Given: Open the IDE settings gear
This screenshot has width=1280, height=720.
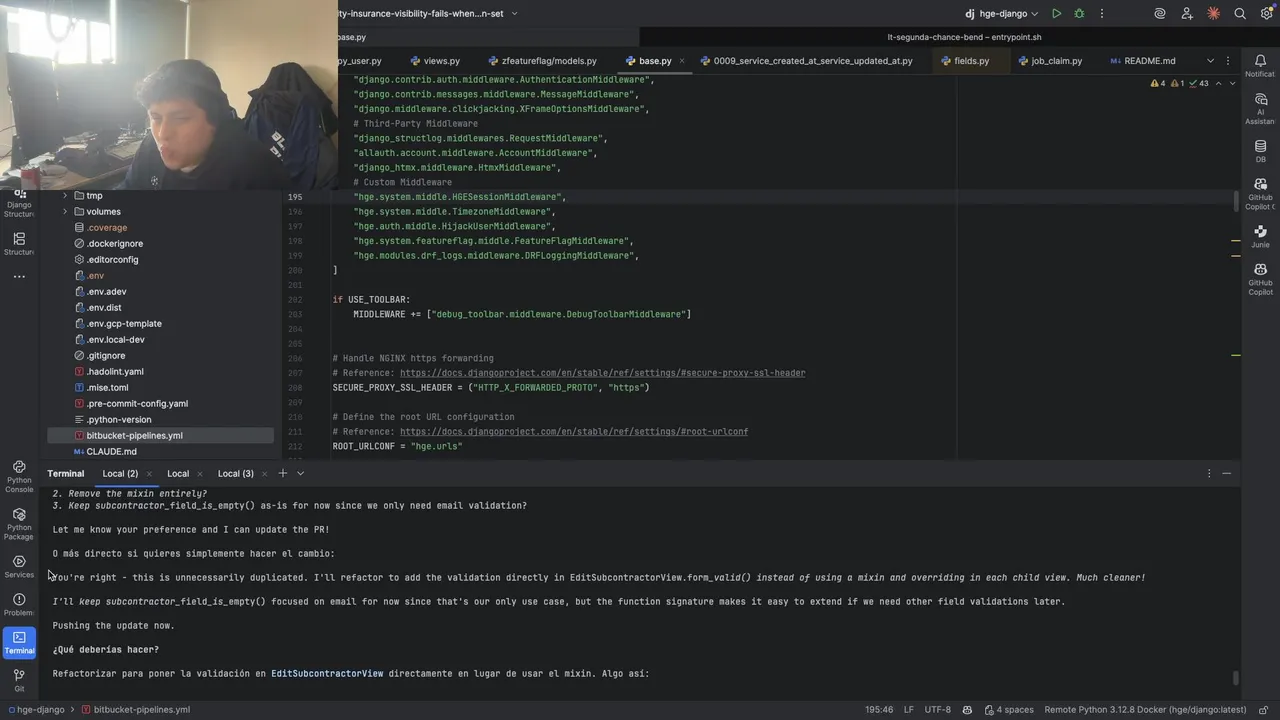Looking at the screenshot, I should [1266, 14].
